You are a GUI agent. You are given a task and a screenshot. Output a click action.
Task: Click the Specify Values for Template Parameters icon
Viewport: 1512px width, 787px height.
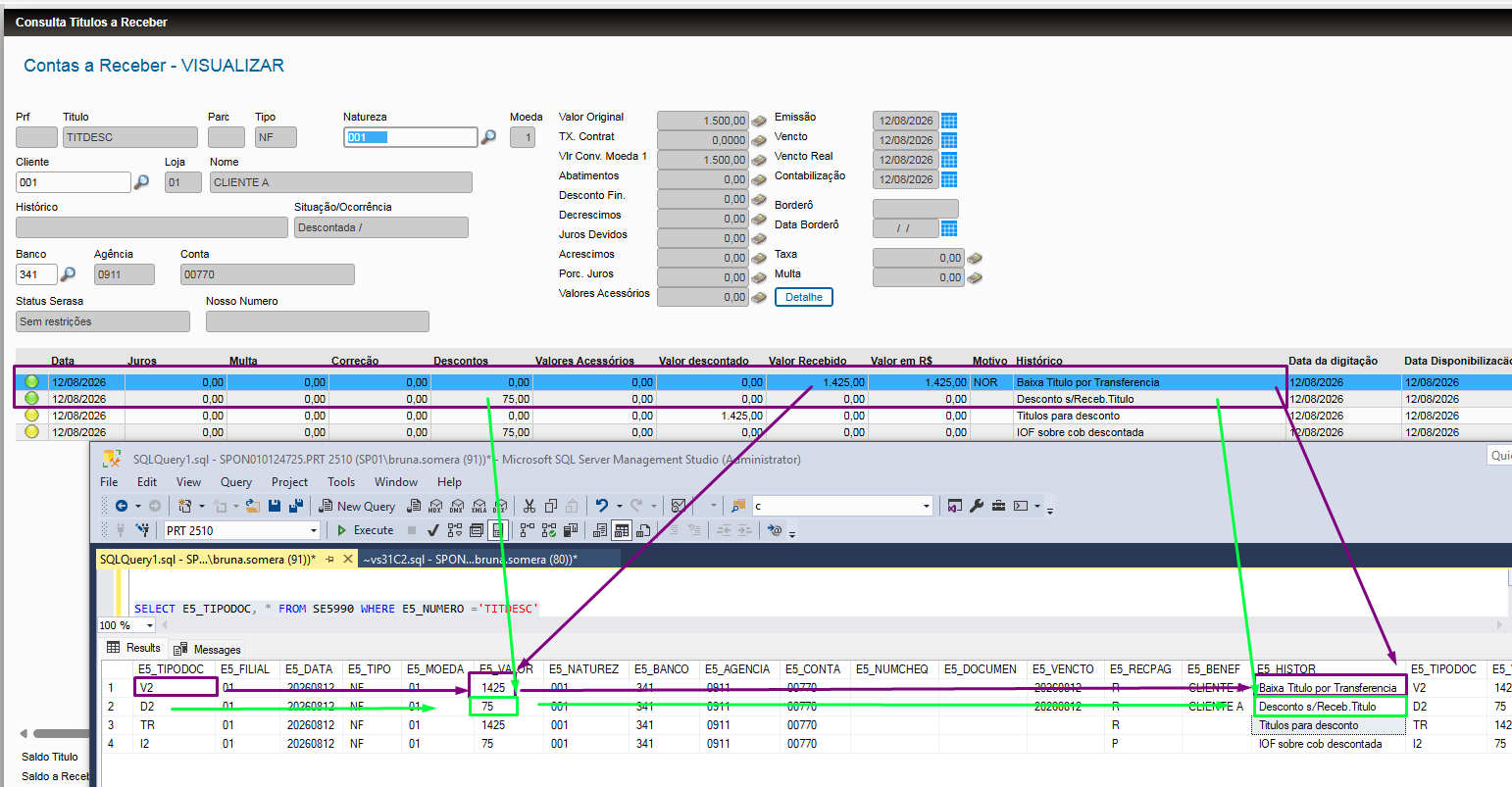[x=775, y=530]
